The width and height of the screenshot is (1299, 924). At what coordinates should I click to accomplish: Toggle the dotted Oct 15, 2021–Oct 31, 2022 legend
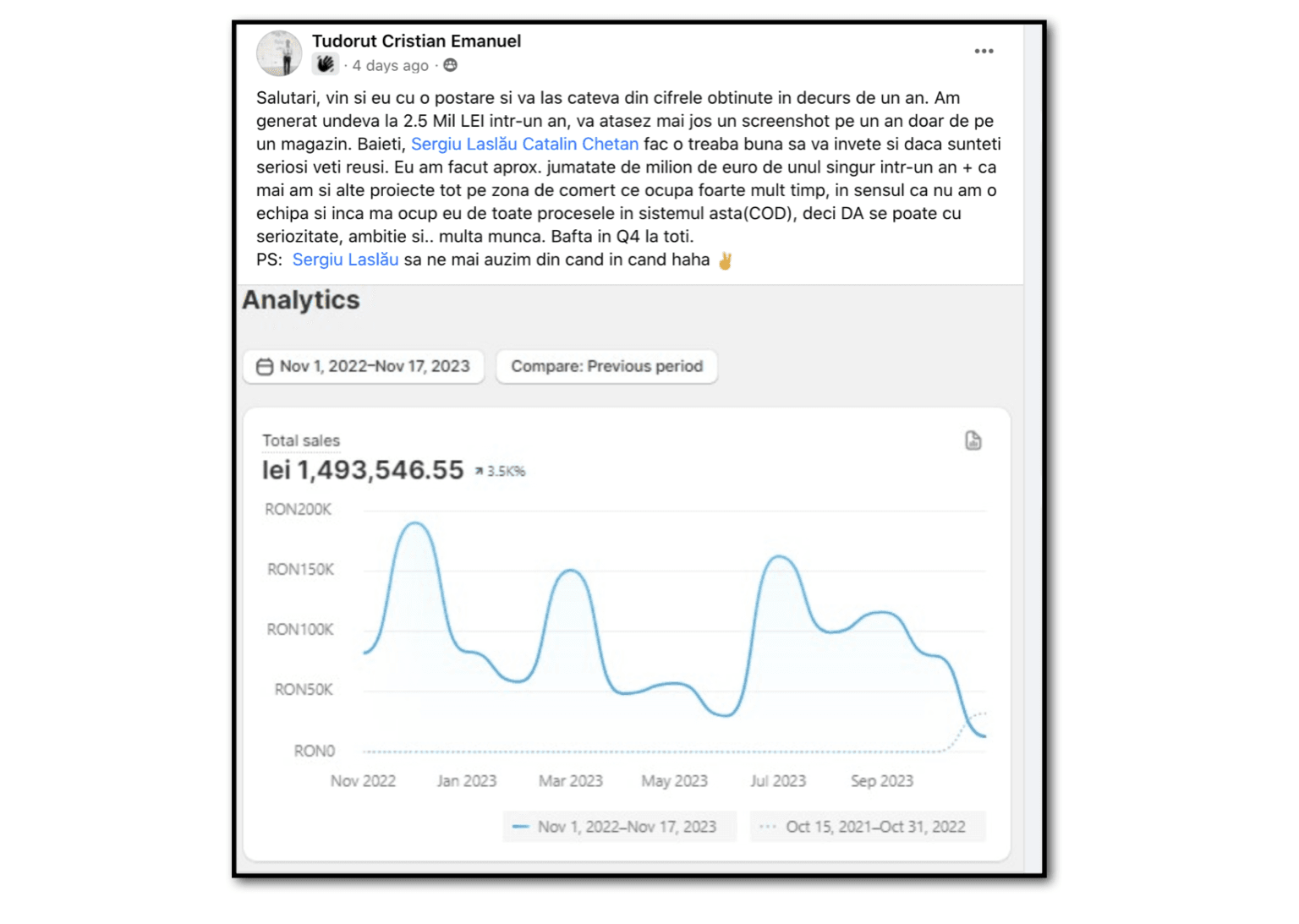click(868, 826)
